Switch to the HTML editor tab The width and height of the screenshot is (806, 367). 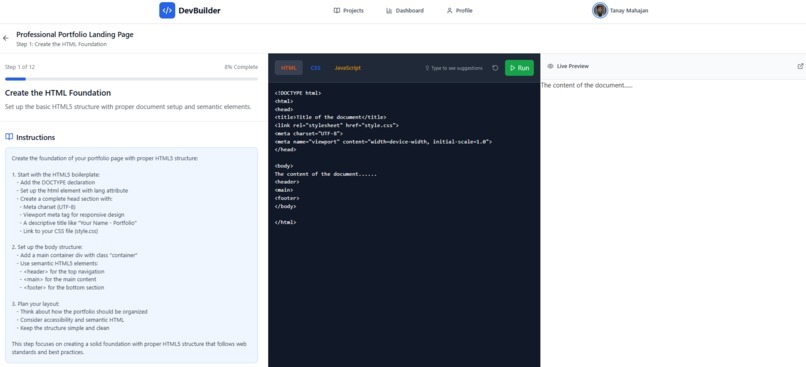(x=289, y=68)
